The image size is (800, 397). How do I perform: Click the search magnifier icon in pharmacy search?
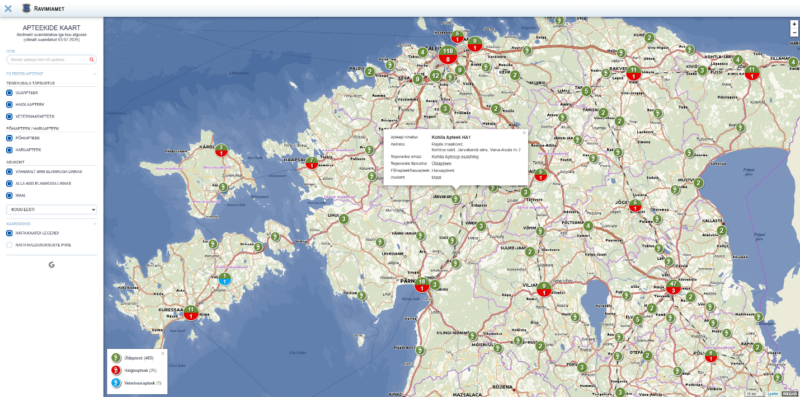[x=91, y=60]
